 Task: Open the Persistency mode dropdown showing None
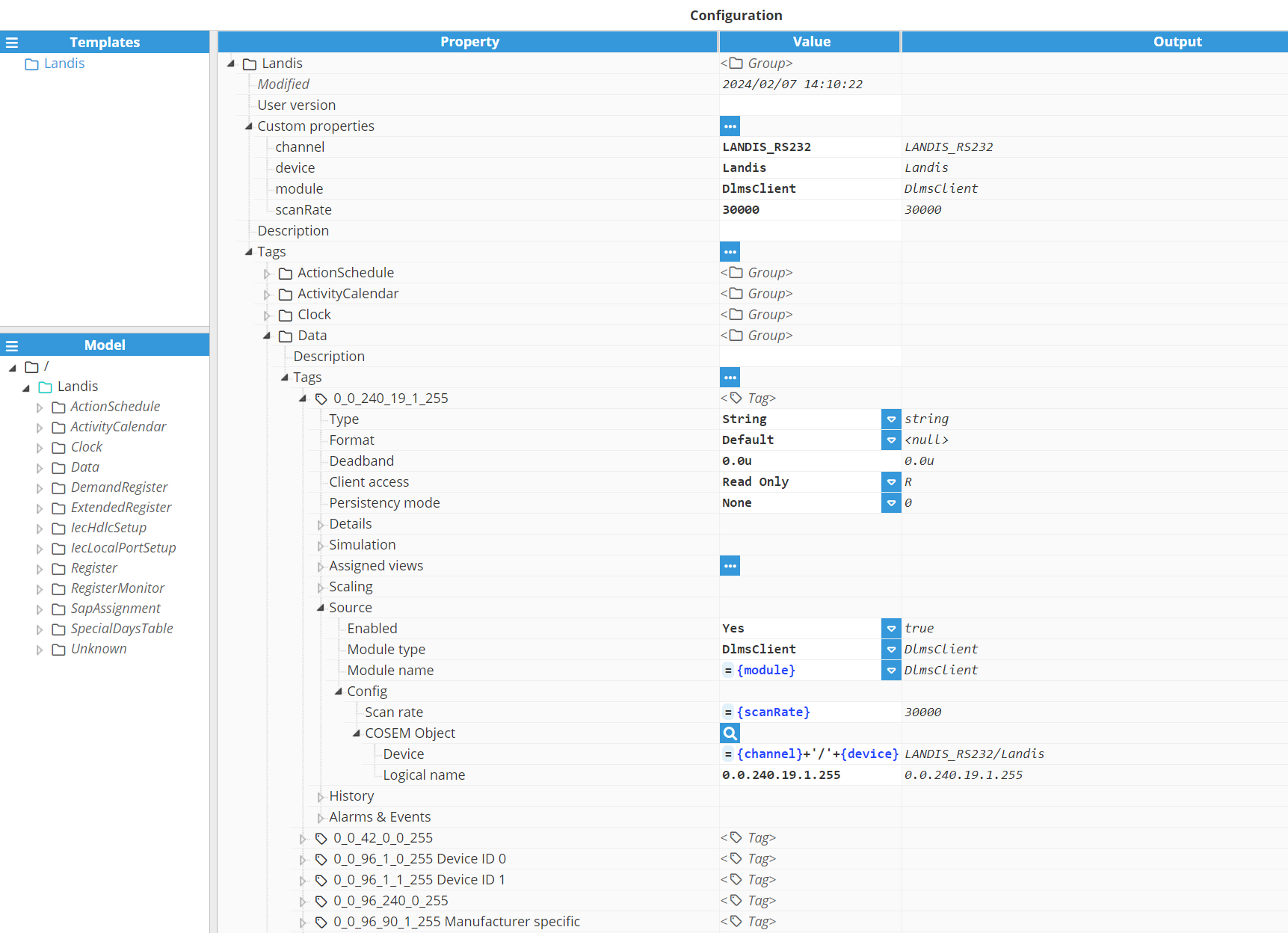(x=891, y=503)
